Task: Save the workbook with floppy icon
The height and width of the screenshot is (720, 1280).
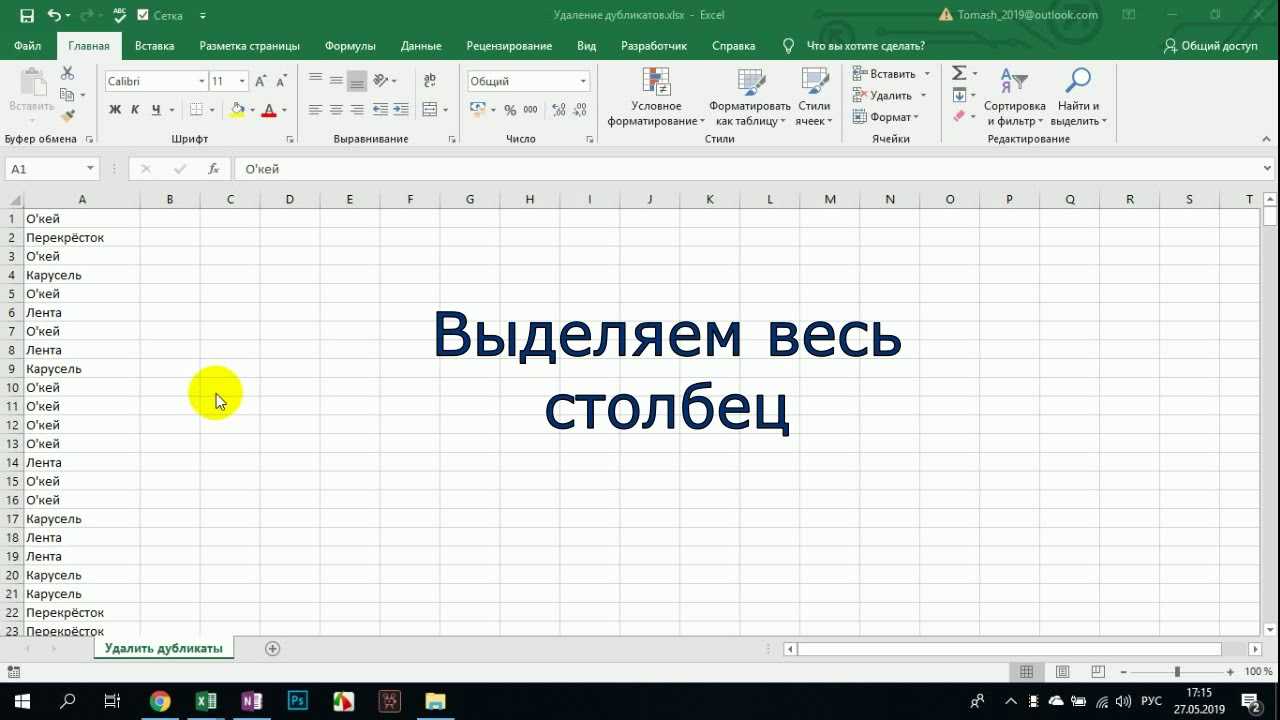Action: (x=27, y=15)
